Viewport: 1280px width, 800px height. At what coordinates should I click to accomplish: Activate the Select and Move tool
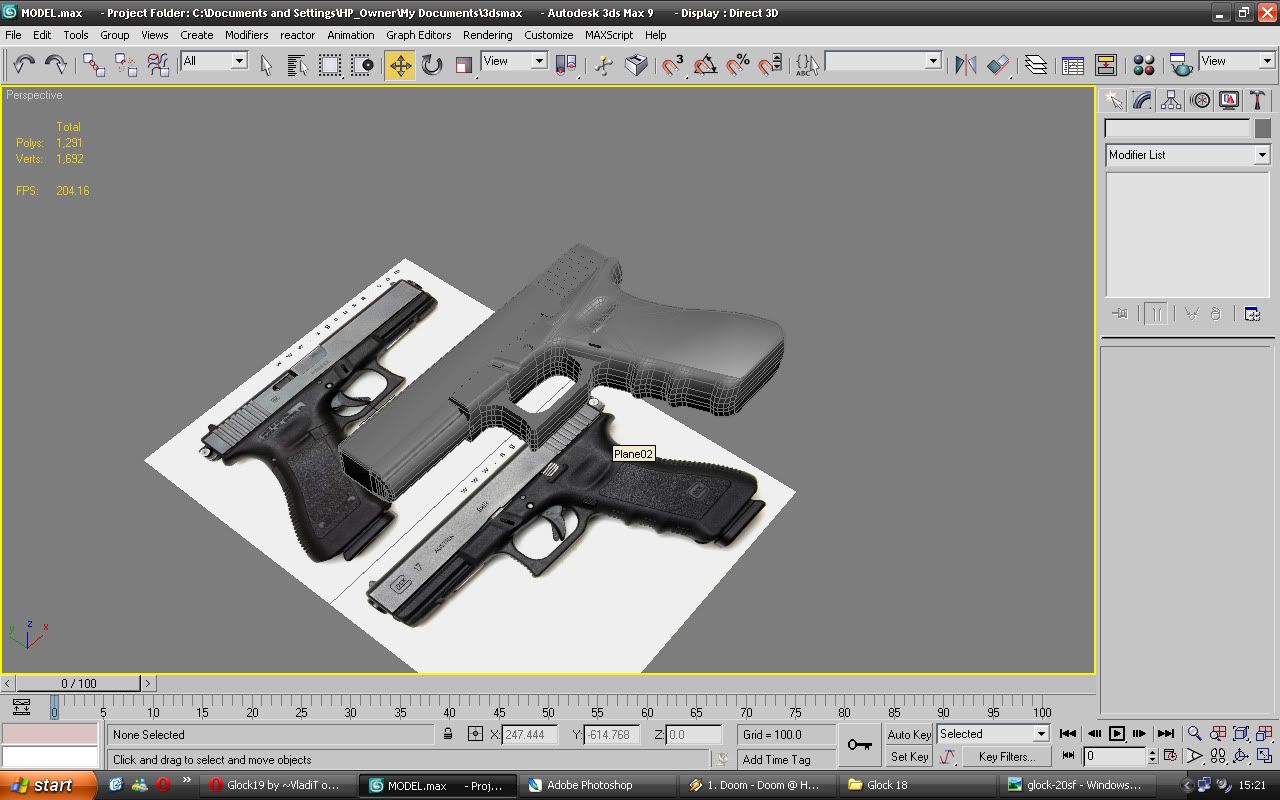(x=400, y=65)
